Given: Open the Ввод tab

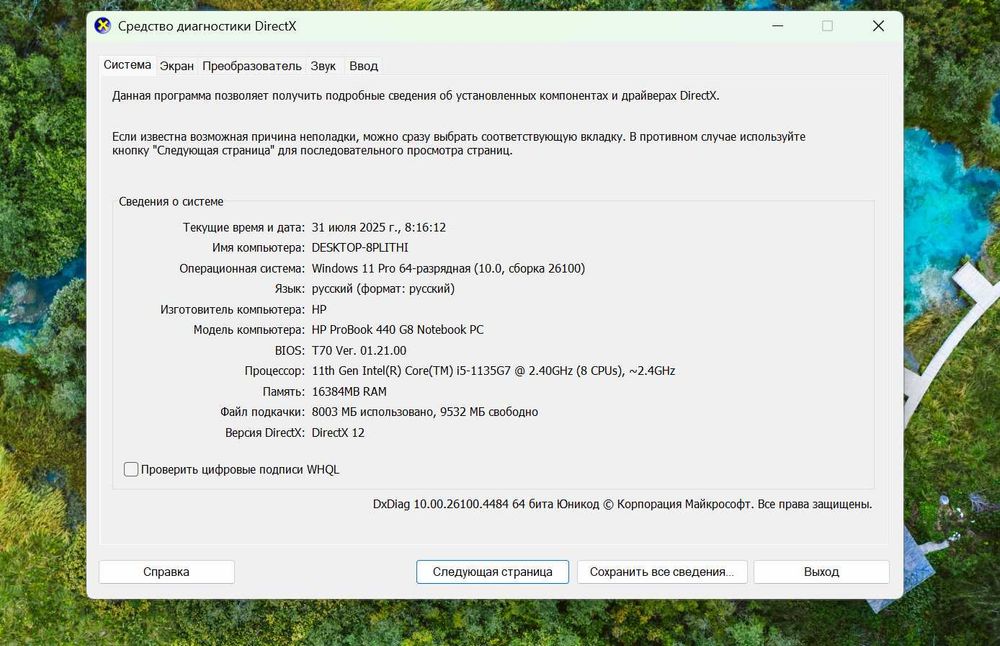Looking at the screenshot, I should click(x=364, y=66).
